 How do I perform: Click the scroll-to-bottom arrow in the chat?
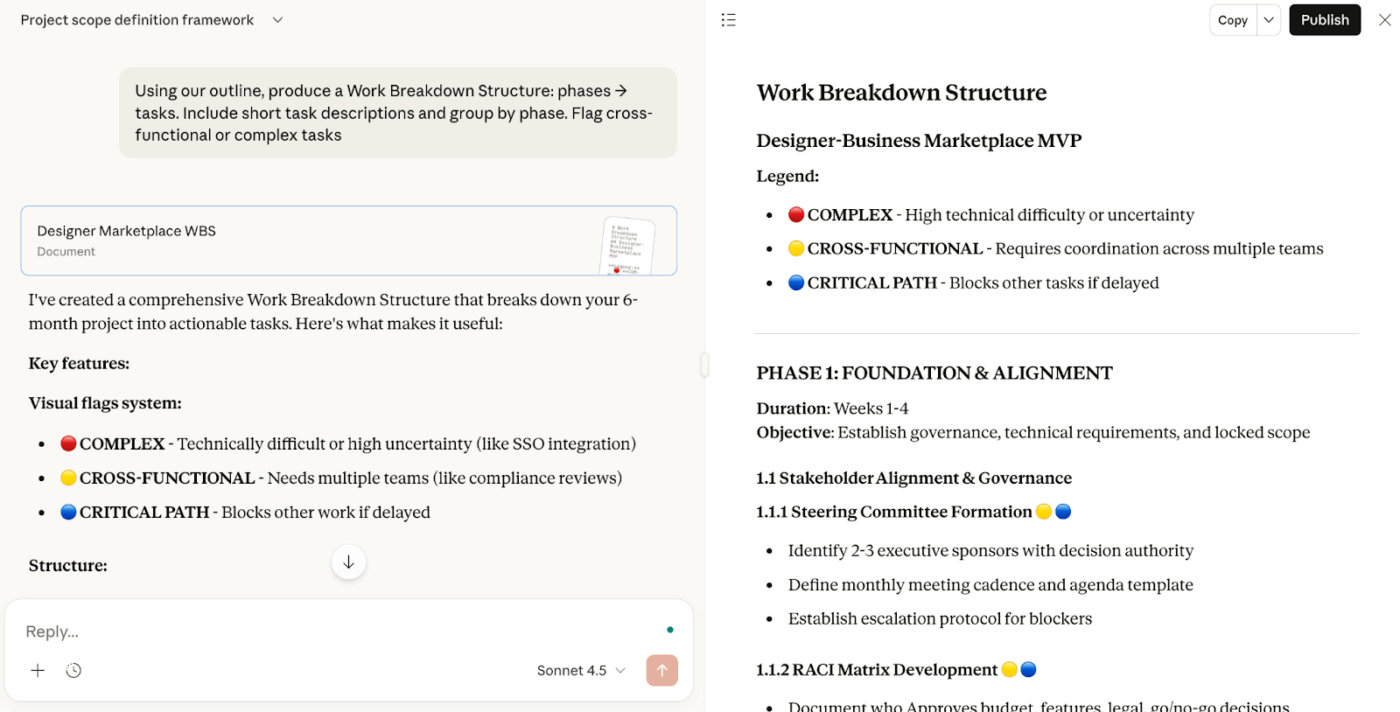pyautogui.click(x=348, y=561)
